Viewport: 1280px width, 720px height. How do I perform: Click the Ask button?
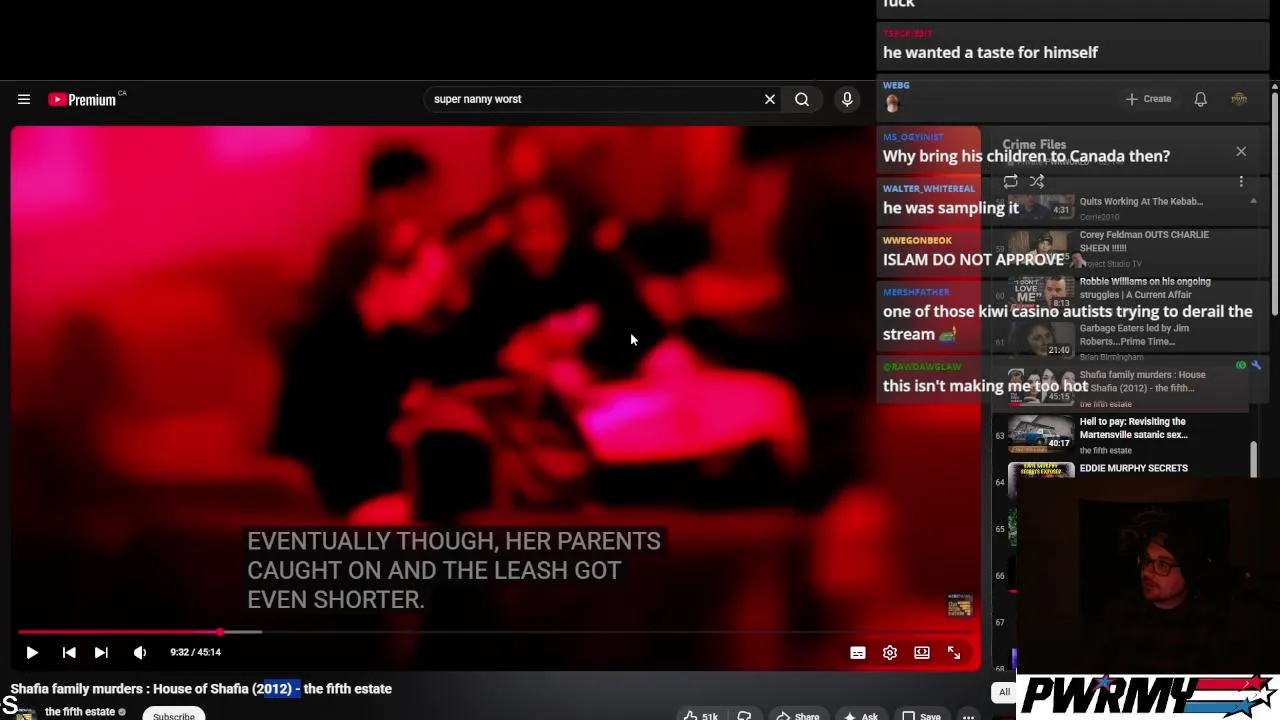tap(860, 715)
